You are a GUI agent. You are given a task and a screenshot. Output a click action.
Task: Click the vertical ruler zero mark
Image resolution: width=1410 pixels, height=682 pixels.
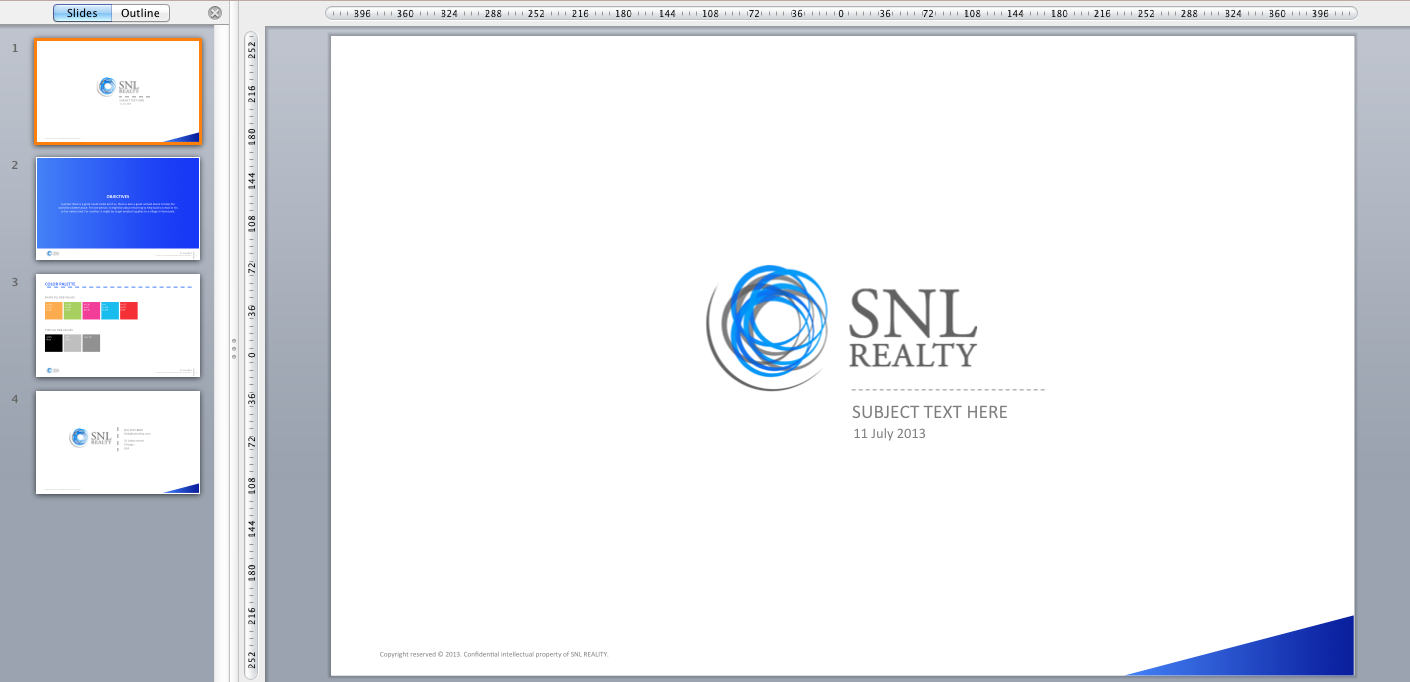pyautogui.click(x=252, y=354)
